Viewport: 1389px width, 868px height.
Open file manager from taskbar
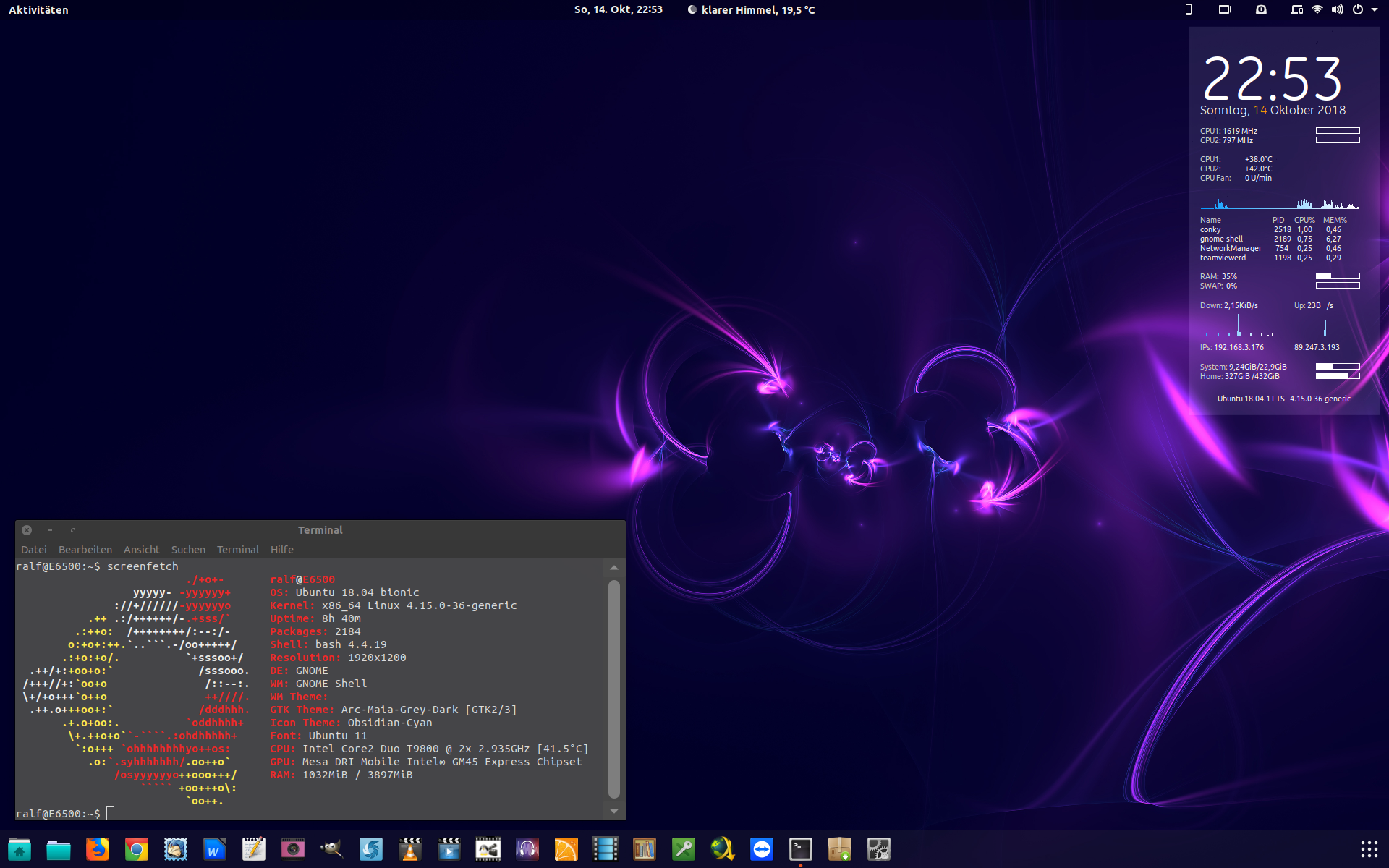pos(57,849)
